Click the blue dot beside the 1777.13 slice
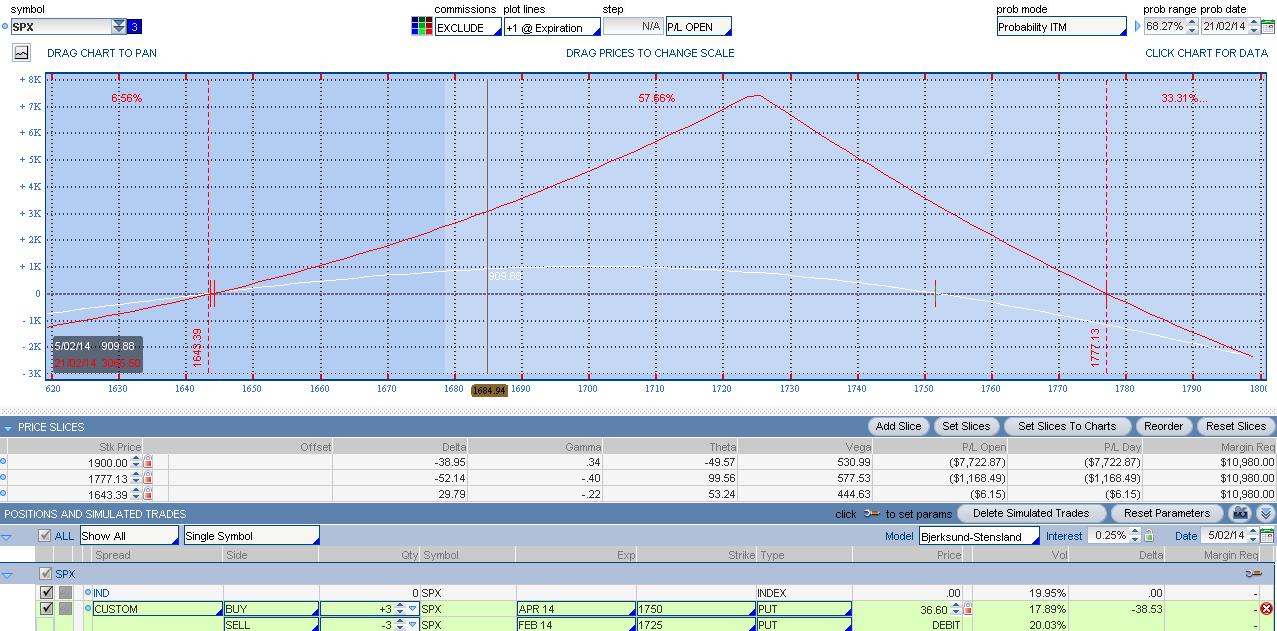 click(x=3, y=478)
